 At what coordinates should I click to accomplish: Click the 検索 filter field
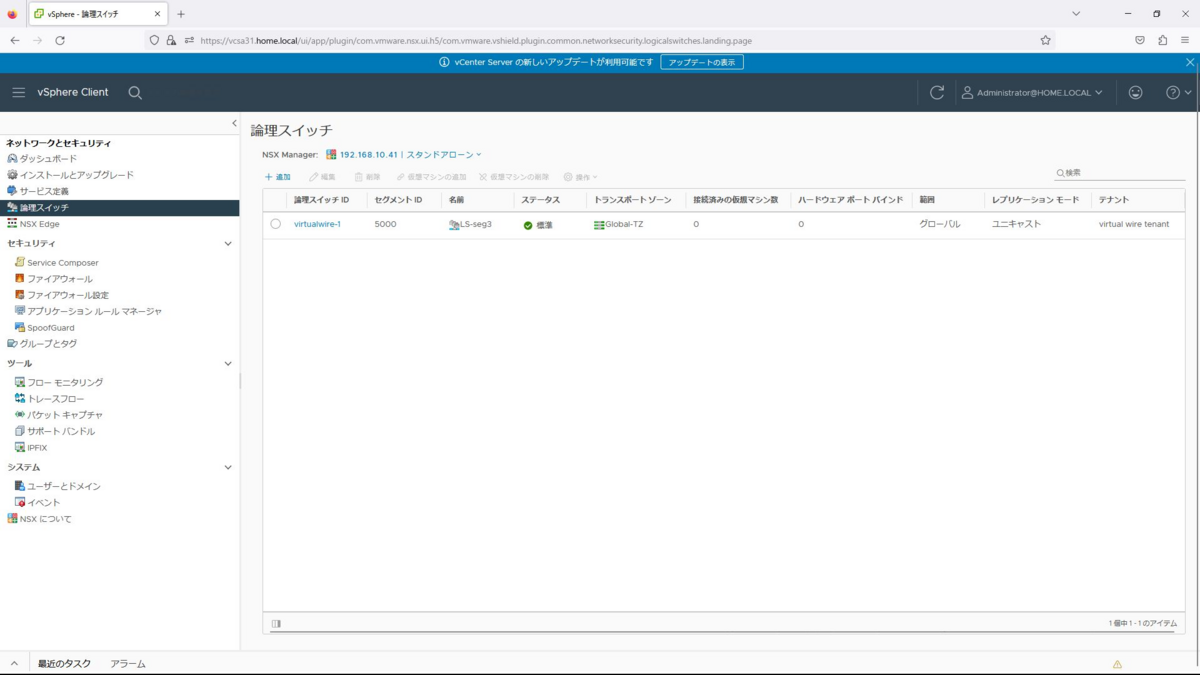pos(1120,173)
